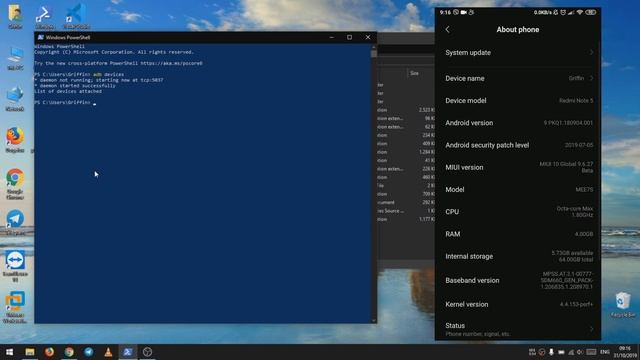This screenshot has width=640, height=360.
Task: Minimize the PowerShell window
Action: 331,37
